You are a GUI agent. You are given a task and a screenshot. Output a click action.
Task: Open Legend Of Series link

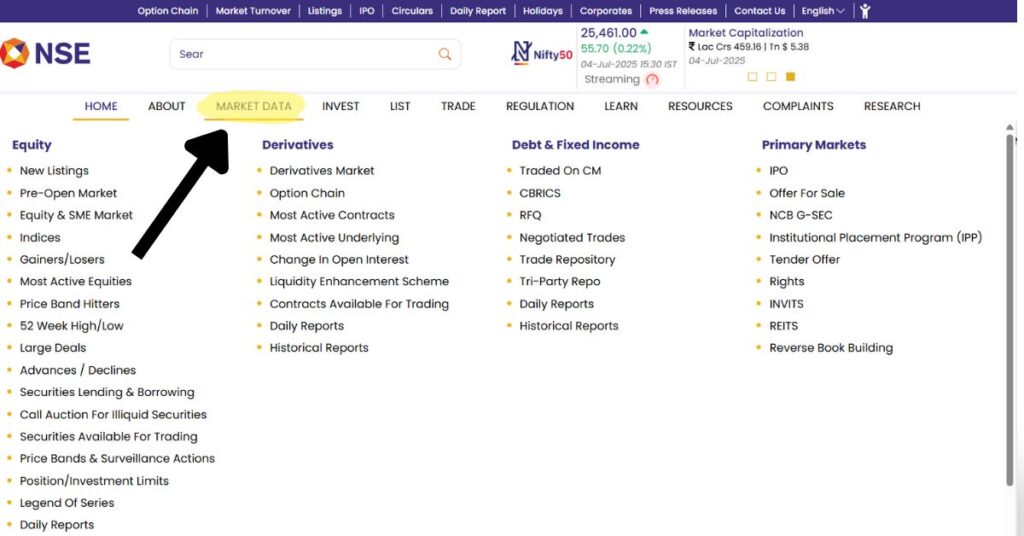pyautogui.click(x=67, y=503)
